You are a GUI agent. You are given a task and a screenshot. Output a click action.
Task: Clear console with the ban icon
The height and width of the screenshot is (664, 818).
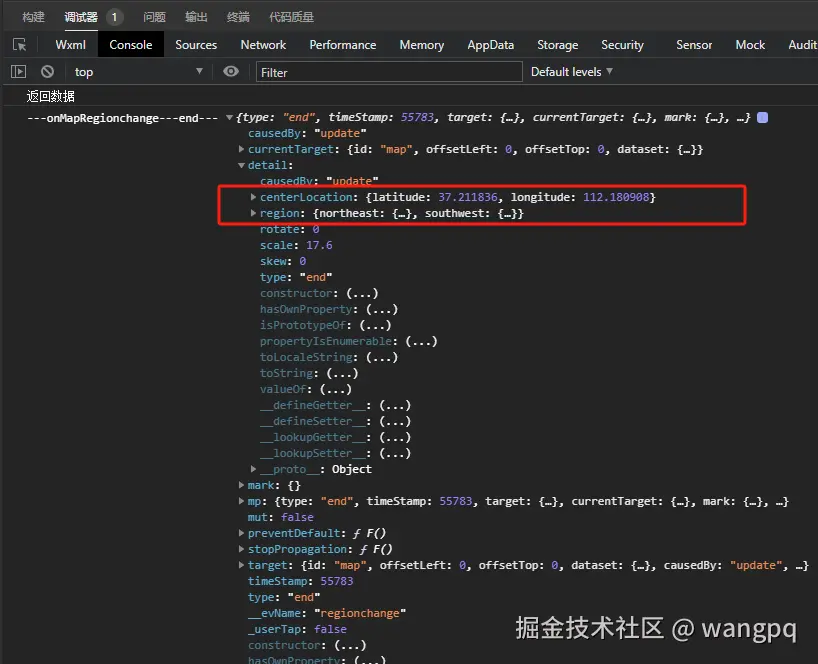47,71
